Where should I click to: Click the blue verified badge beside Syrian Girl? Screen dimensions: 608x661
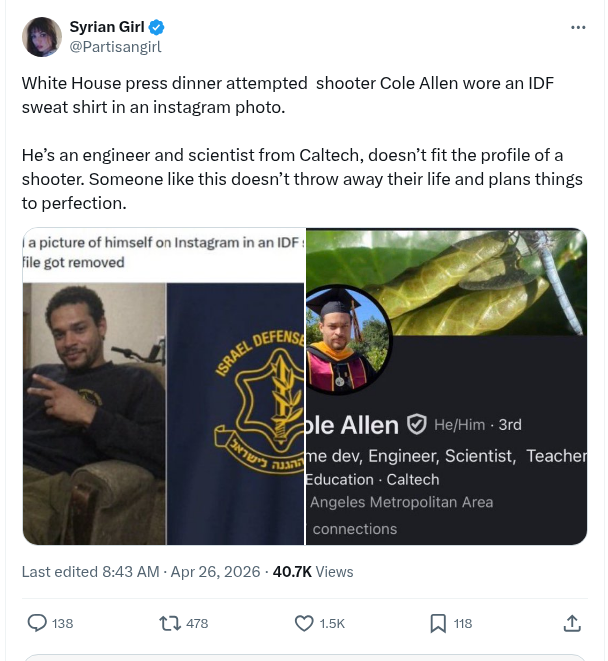(158, 27)
